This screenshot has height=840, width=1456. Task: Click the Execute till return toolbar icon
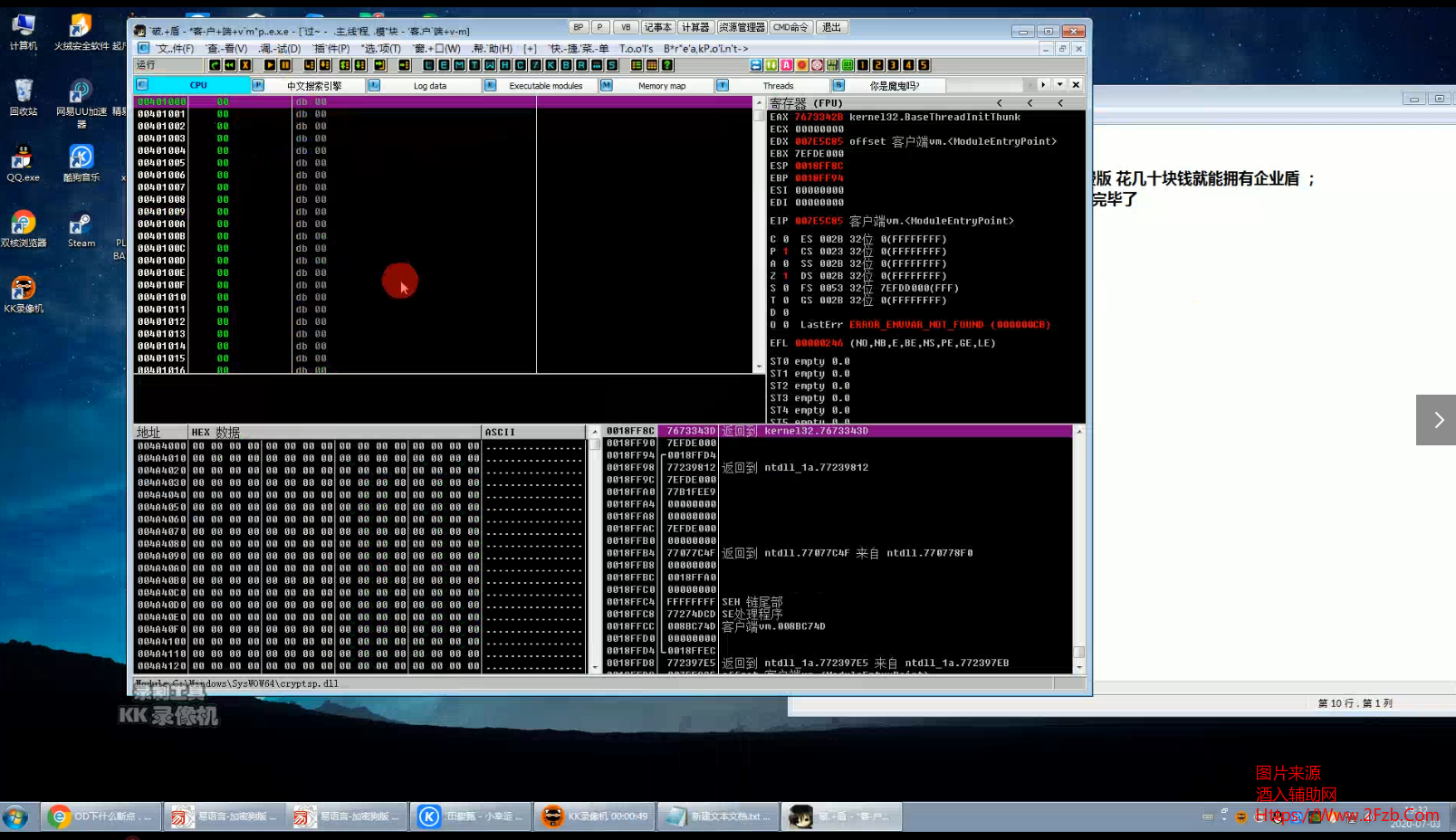point(379,65)
